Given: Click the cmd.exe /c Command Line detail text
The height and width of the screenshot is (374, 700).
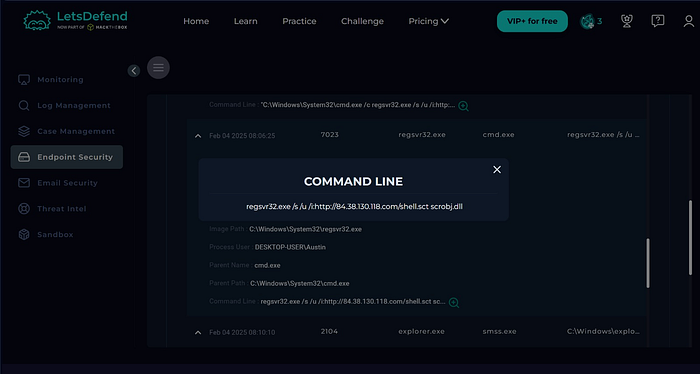Looking at the screenshot, I should point(358,105).
